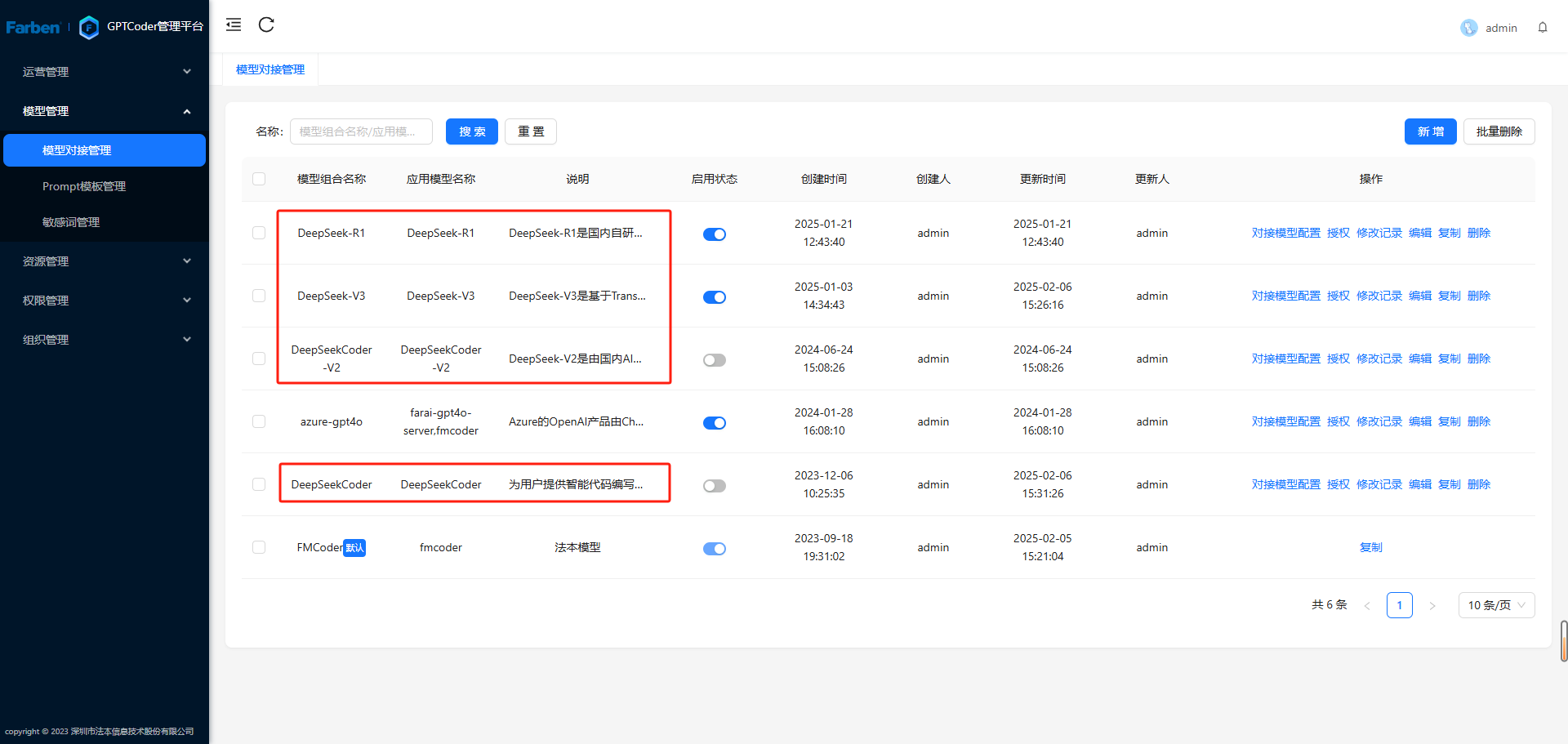The height and width of the screenshot is (744, 1568).
Task: Disable the DeepSeek-V3 model toggle
Action: click(714, 296)
